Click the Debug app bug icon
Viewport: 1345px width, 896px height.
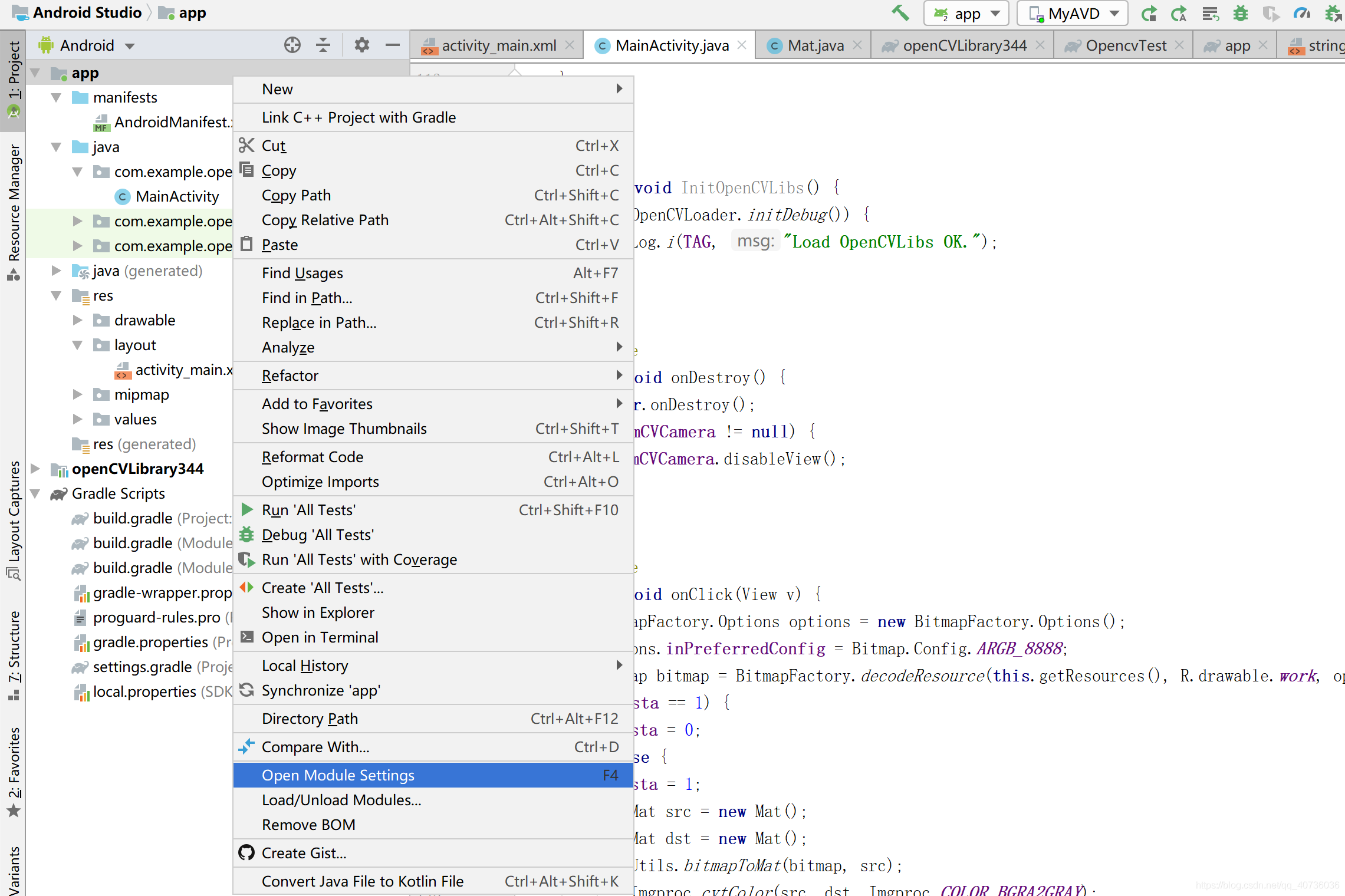coord(1241,13)
